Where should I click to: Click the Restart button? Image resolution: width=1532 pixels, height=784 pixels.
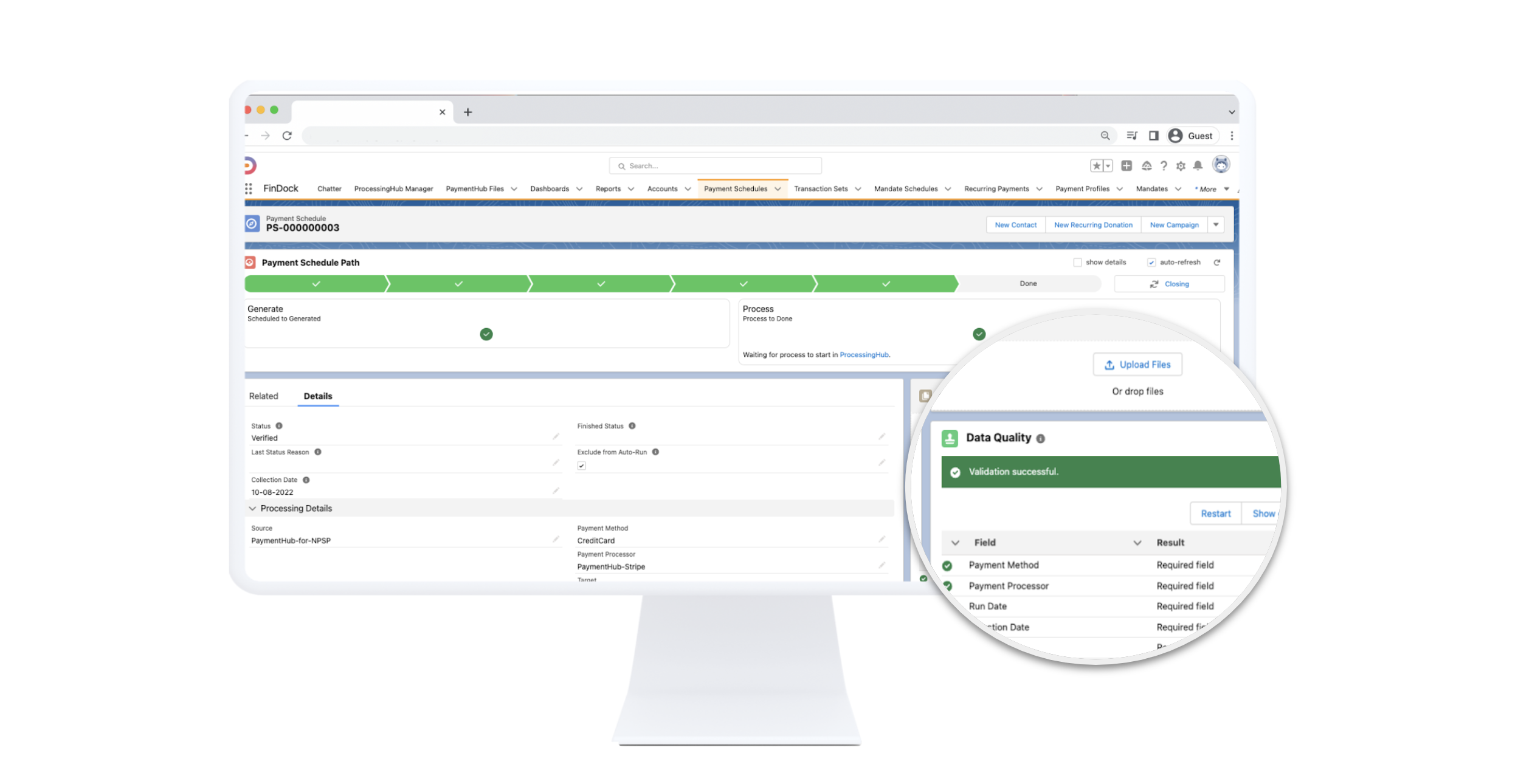[1215, 514]
